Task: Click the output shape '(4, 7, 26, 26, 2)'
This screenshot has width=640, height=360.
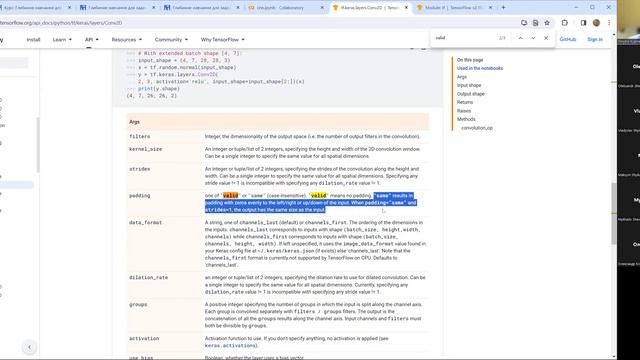Action: (152, 96)
